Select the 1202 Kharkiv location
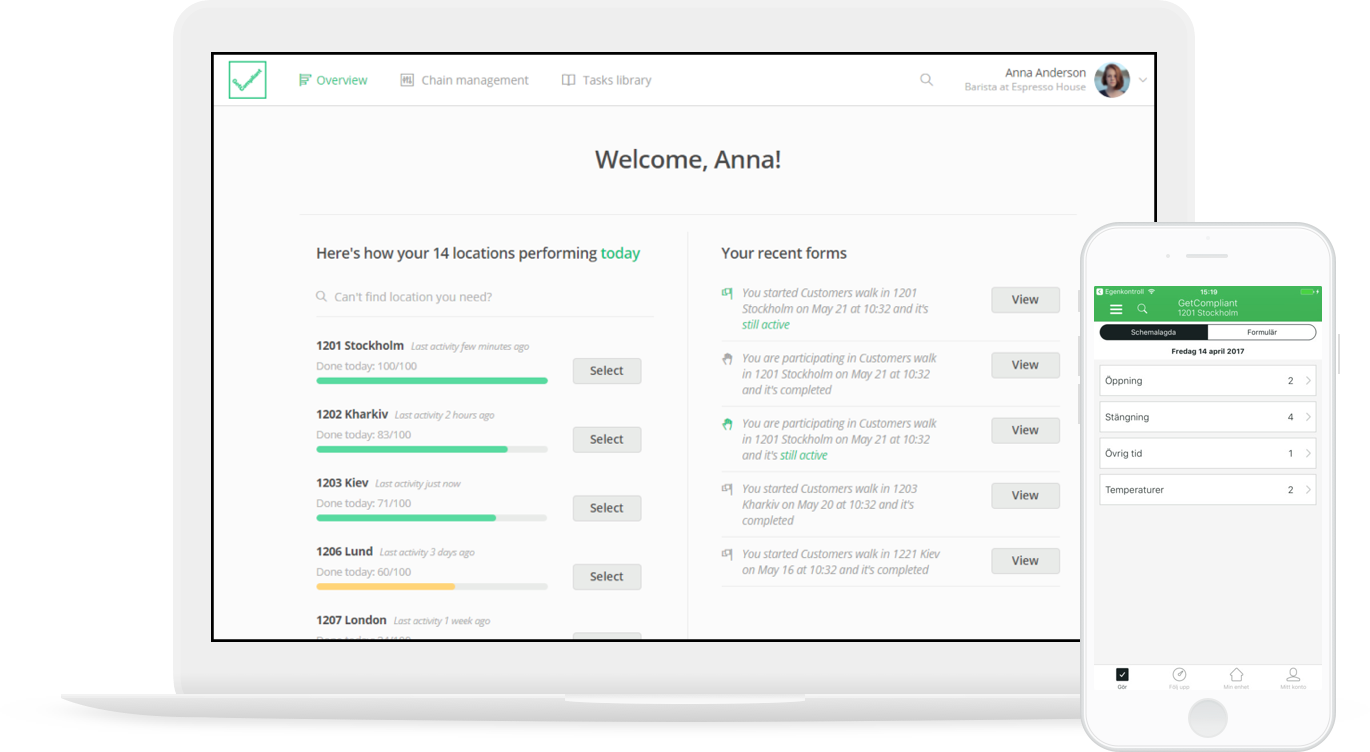The width and height of the screenshot is (1370, 752). (606, 439)
